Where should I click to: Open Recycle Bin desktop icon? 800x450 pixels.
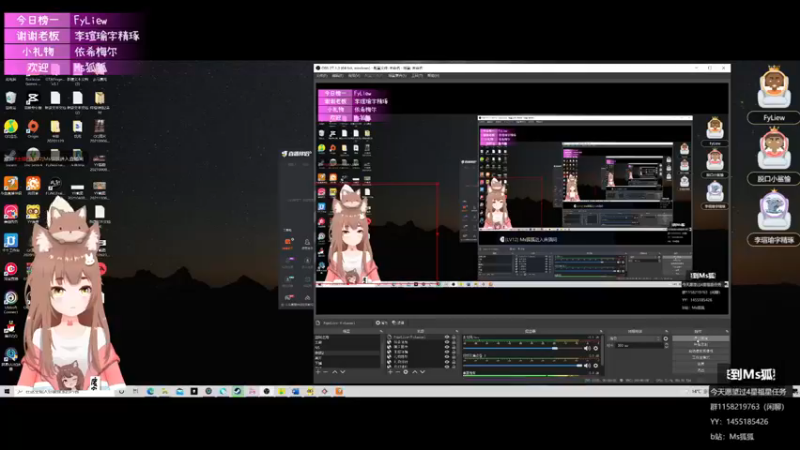tap(11, 99)
